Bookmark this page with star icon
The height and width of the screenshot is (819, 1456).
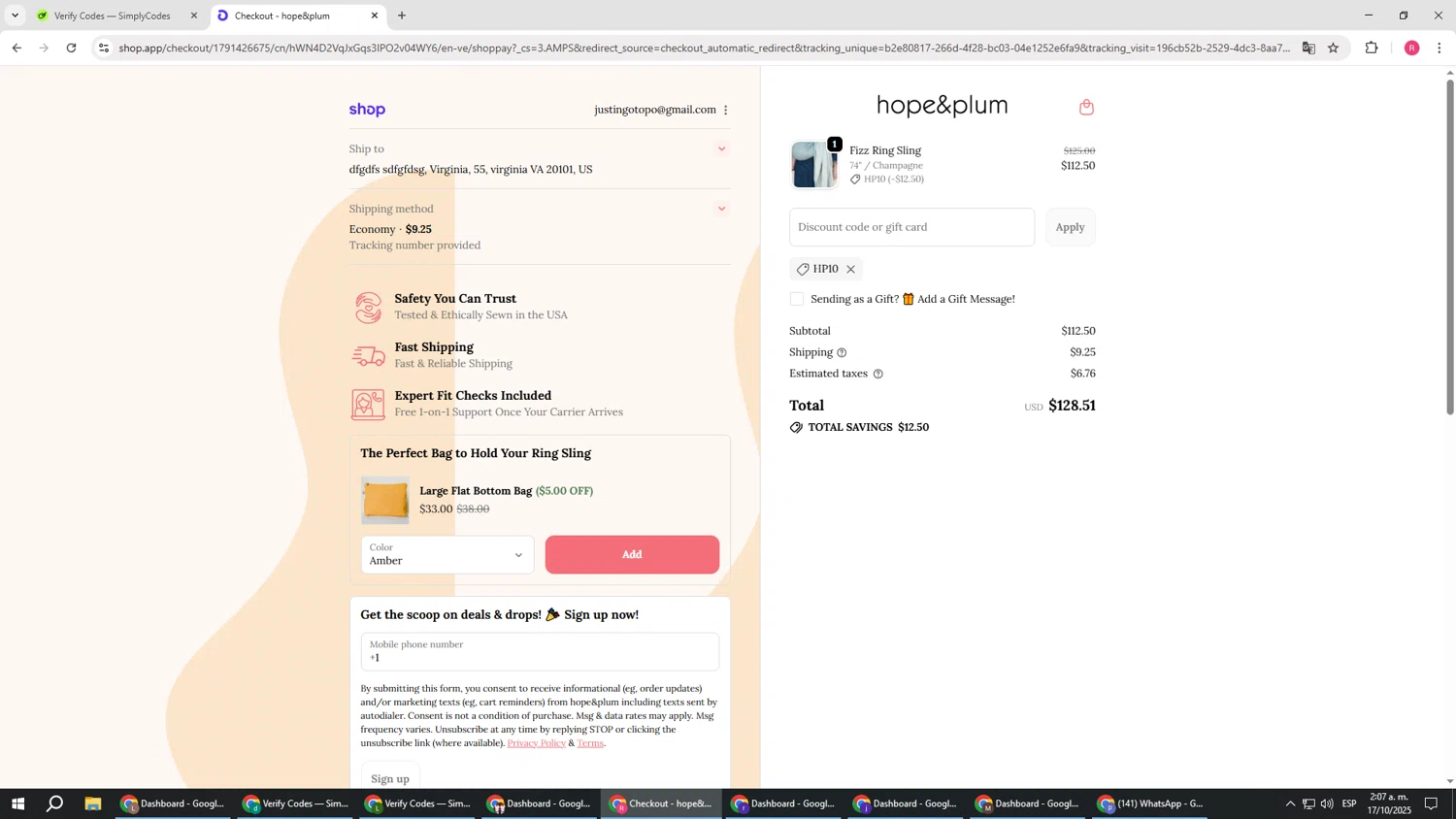click(x=1333, y=48)
